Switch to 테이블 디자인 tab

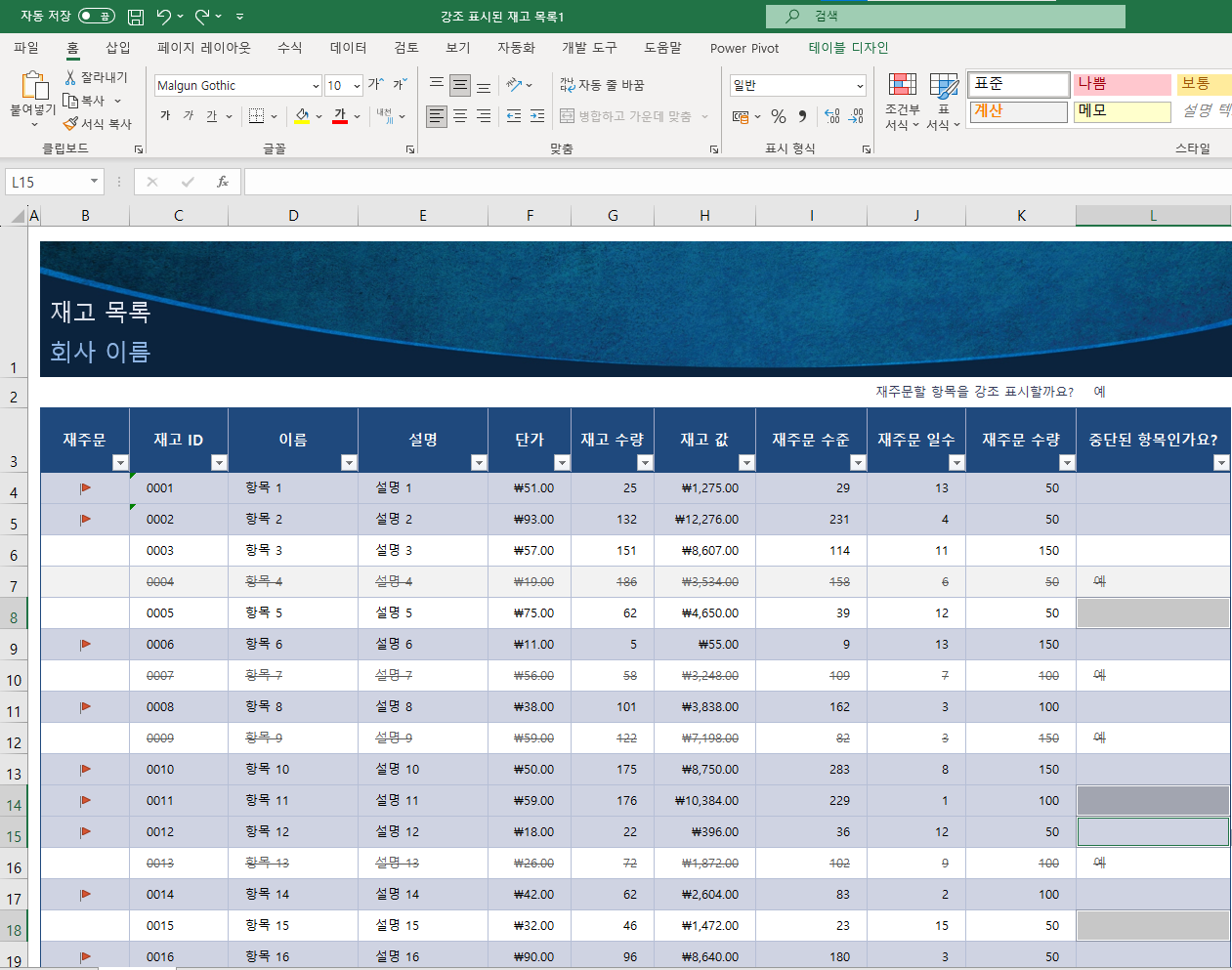pos(848,48)
